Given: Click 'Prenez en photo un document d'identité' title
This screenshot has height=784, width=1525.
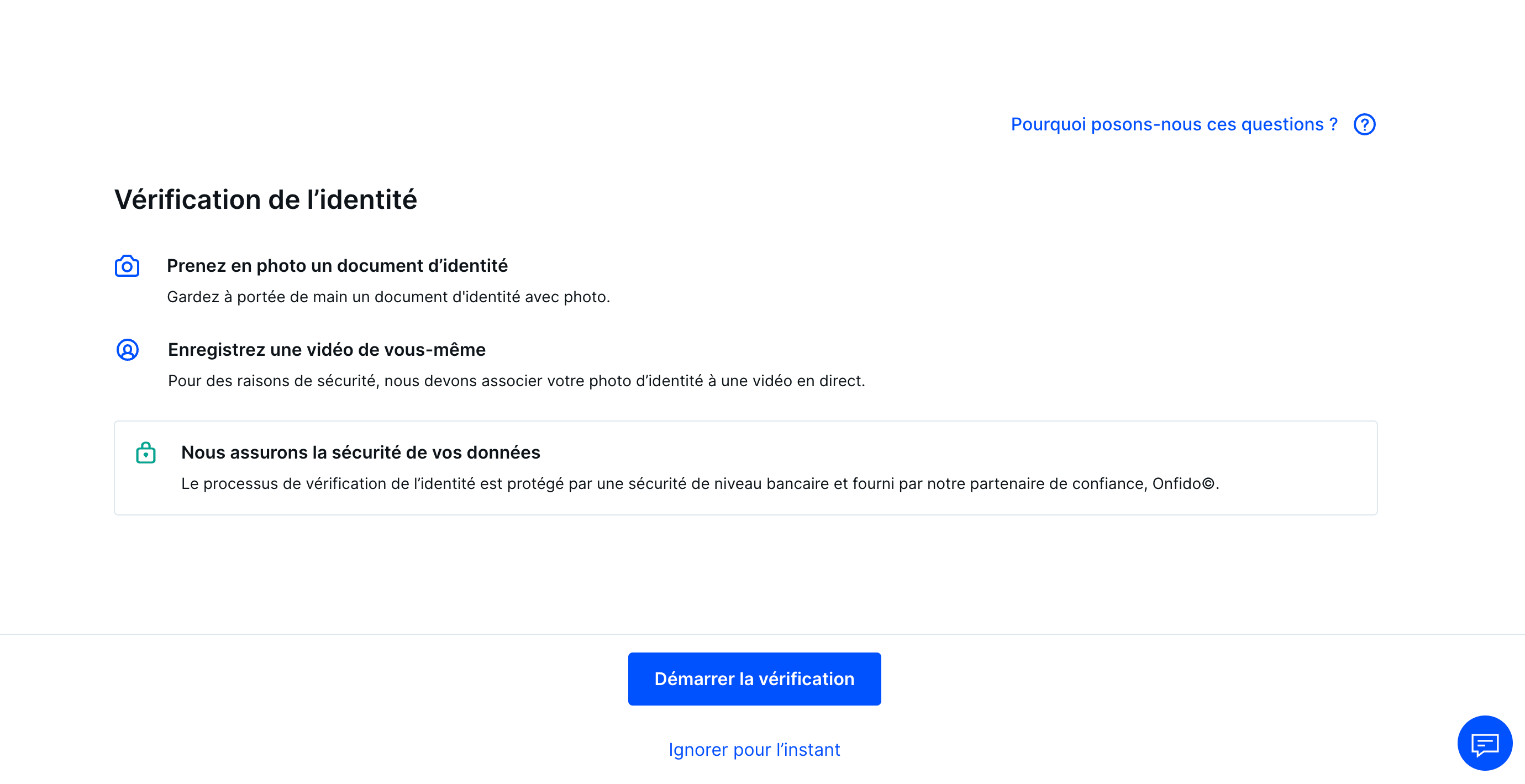Looking at the screenshot, I should 337,266.
